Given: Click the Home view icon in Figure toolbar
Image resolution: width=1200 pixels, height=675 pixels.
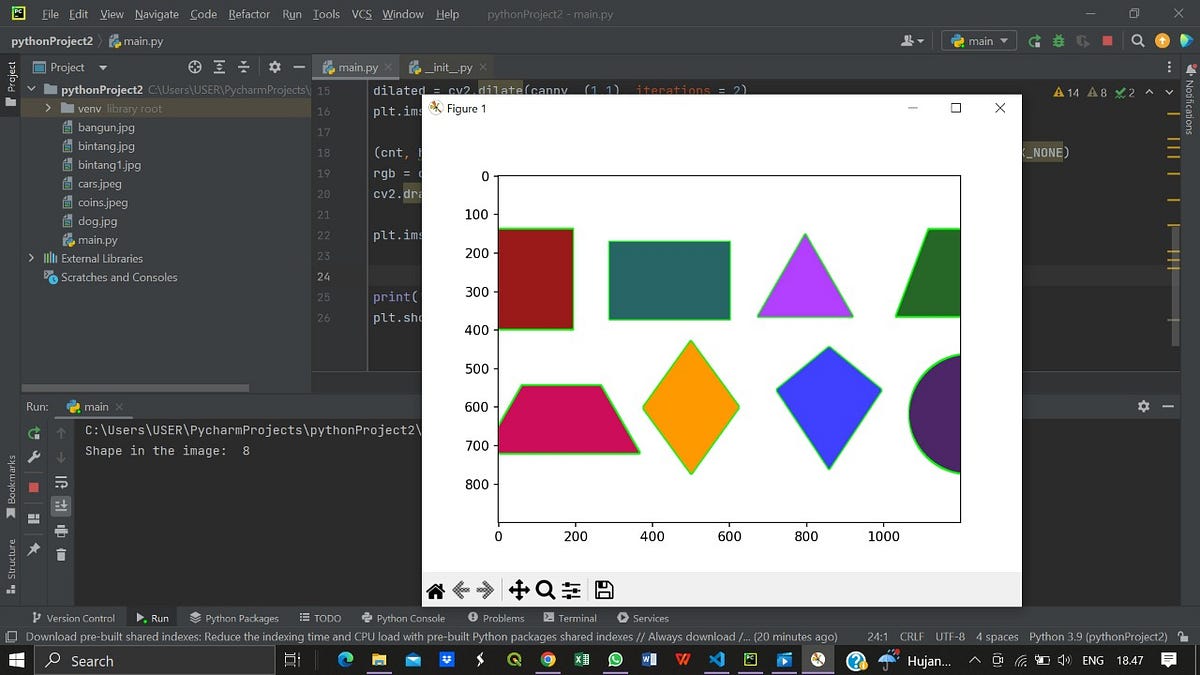Looking at the screenshot, I should tap(435, 590).
